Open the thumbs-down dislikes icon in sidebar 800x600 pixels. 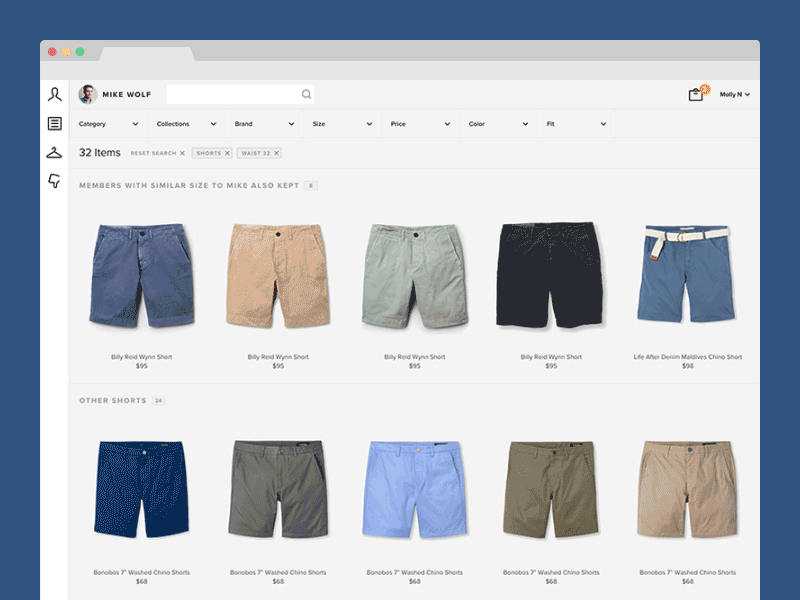[54, 181]
